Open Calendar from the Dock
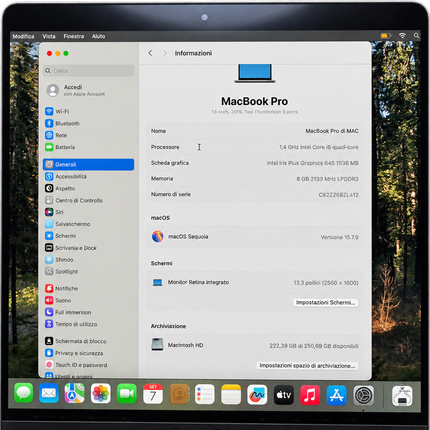Screen dimensions: 430x430 point(153,394)
